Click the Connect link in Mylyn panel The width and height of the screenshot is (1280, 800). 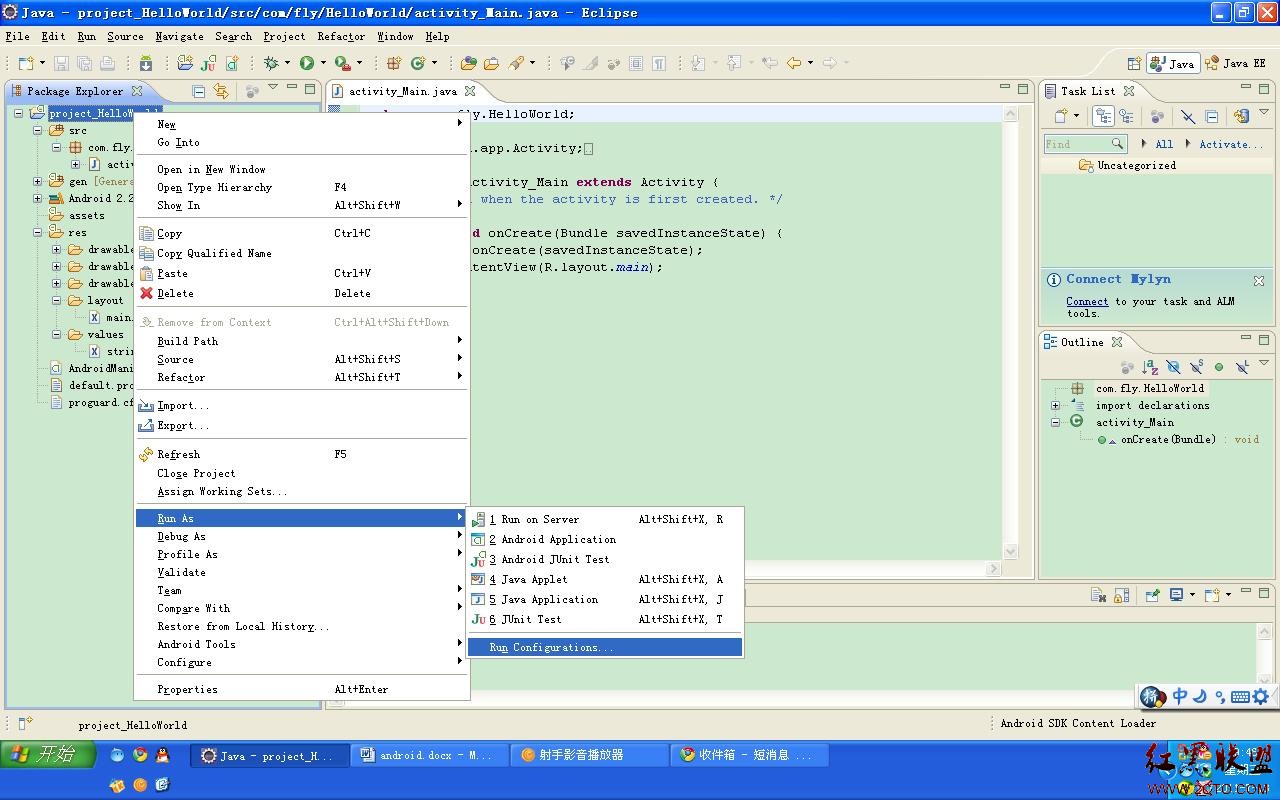point(1087,301)
